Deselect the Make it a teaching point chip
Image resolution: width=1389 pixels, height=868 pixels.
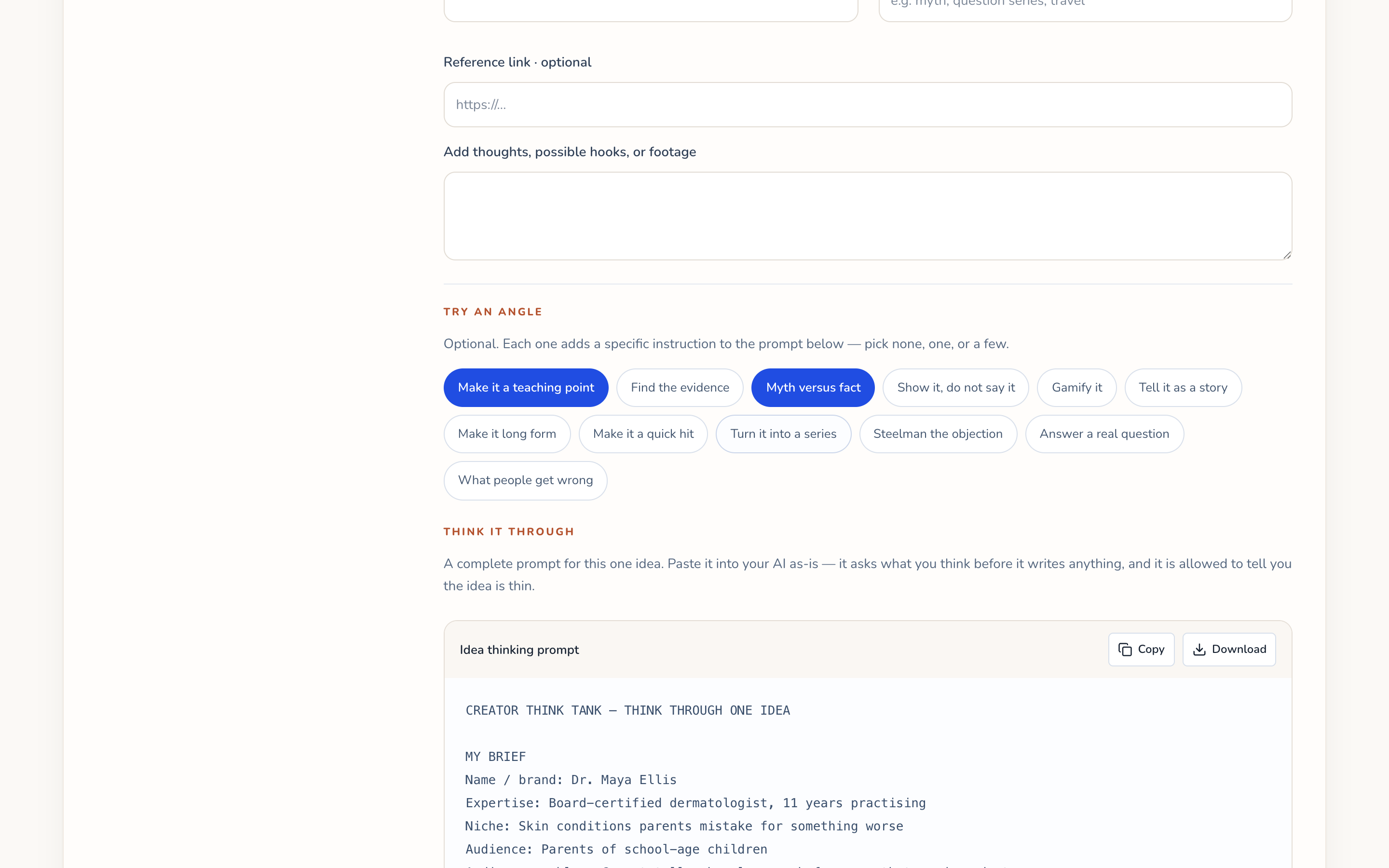point(526,388)
